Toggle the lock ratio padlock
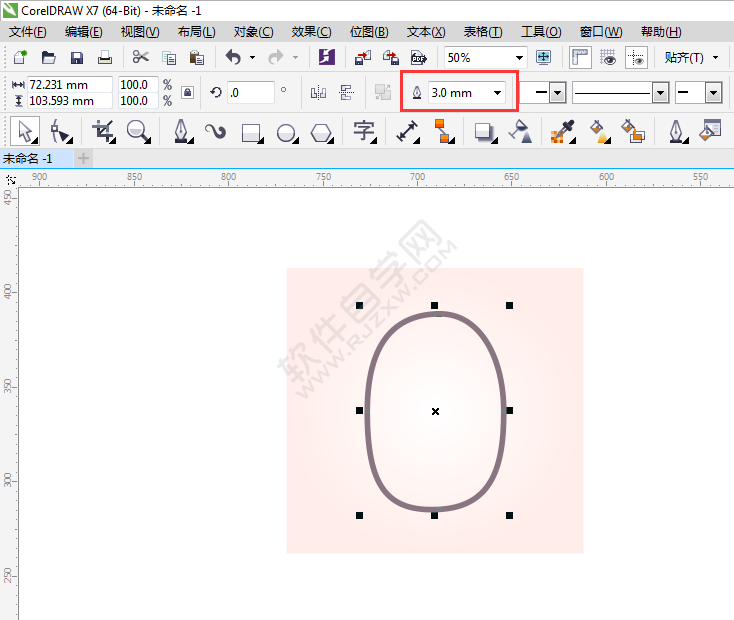 187,92
